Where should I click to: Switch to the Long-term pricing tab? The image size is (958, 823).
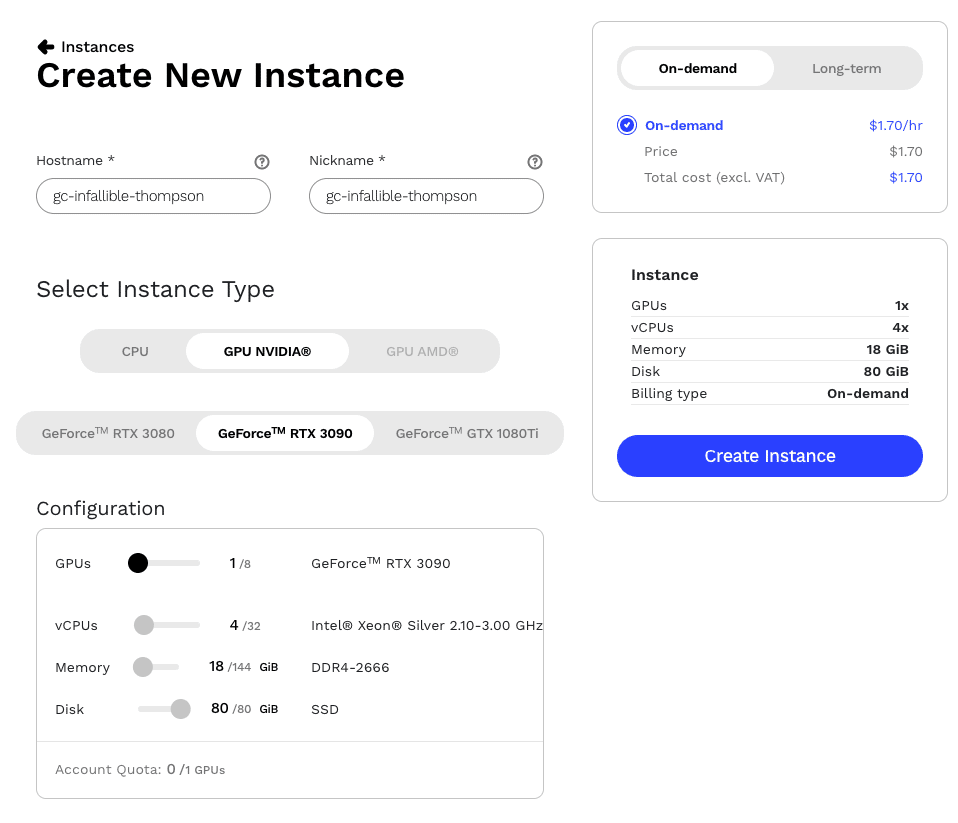[x=846, y=68]
